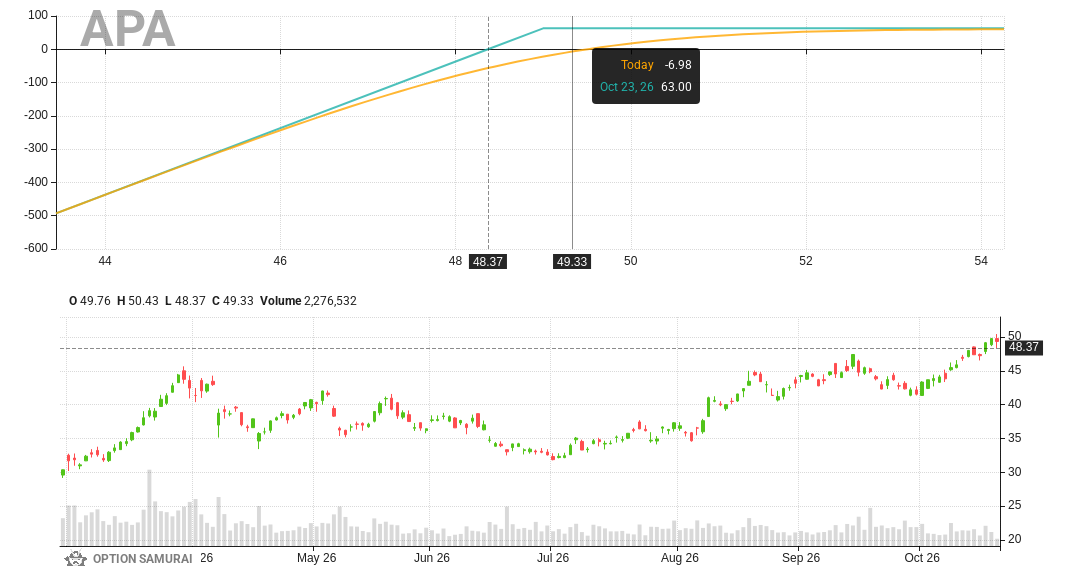Click the 'Jul 26' date axis label

point(552,558)
